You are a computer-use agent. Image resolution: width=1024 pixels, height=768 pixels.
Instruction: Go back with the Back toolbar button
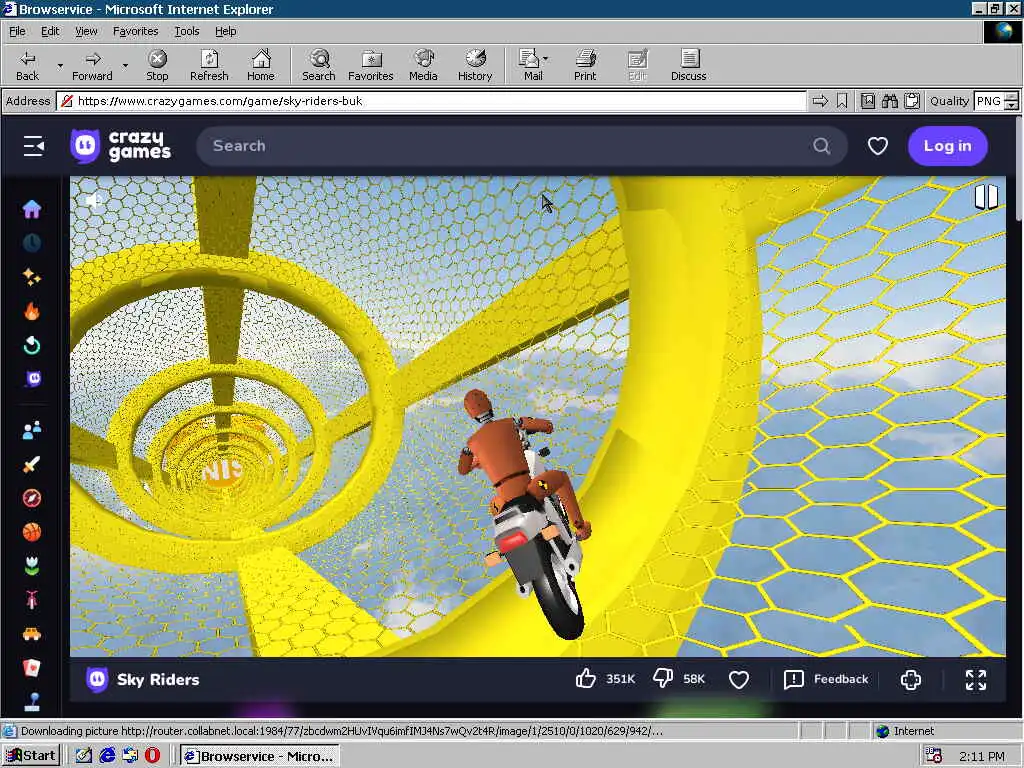27,65
